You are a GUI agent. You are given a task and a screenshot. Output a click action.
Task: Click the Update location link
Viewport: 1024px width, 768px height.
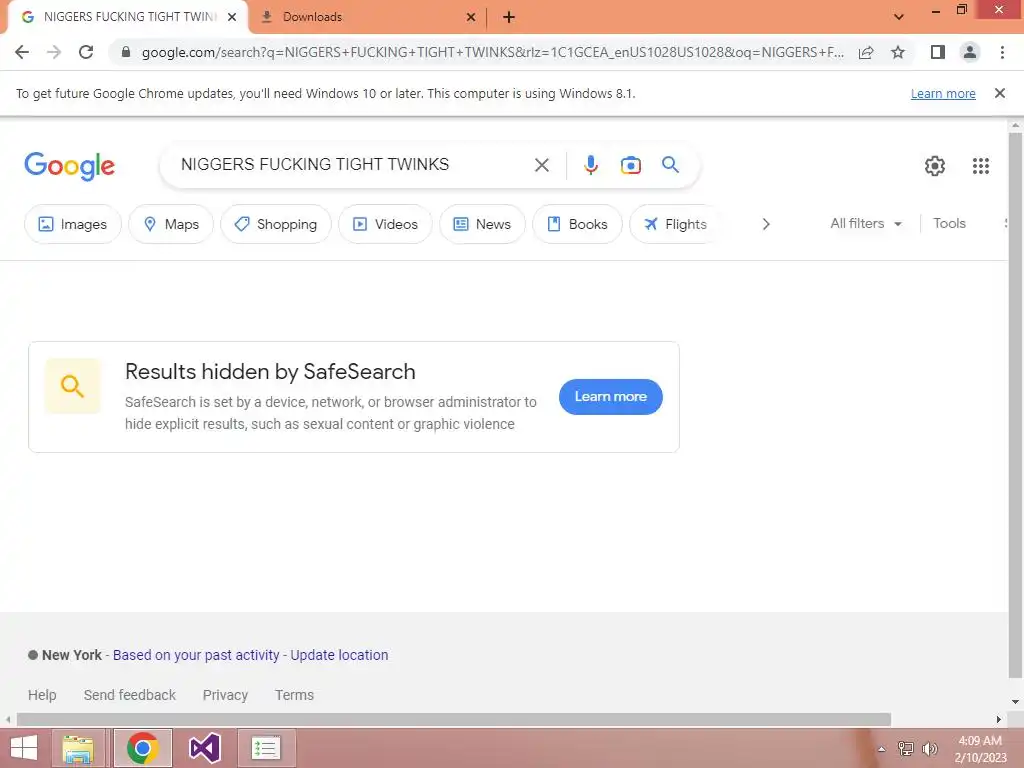(x=339, y=655)
